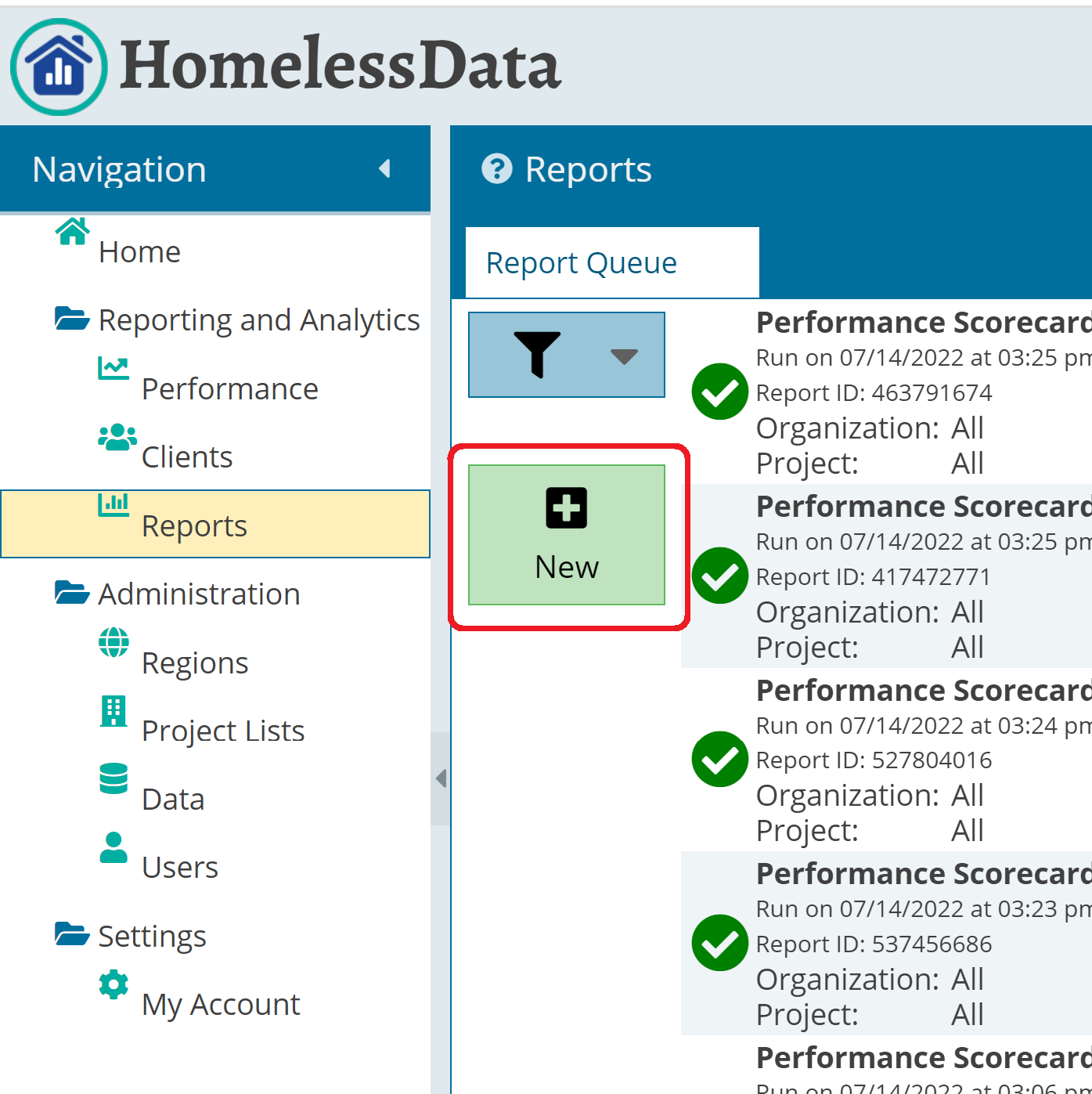Click the HomelessData title text
1092x1094 pixels.
click(x=341, y=66)
